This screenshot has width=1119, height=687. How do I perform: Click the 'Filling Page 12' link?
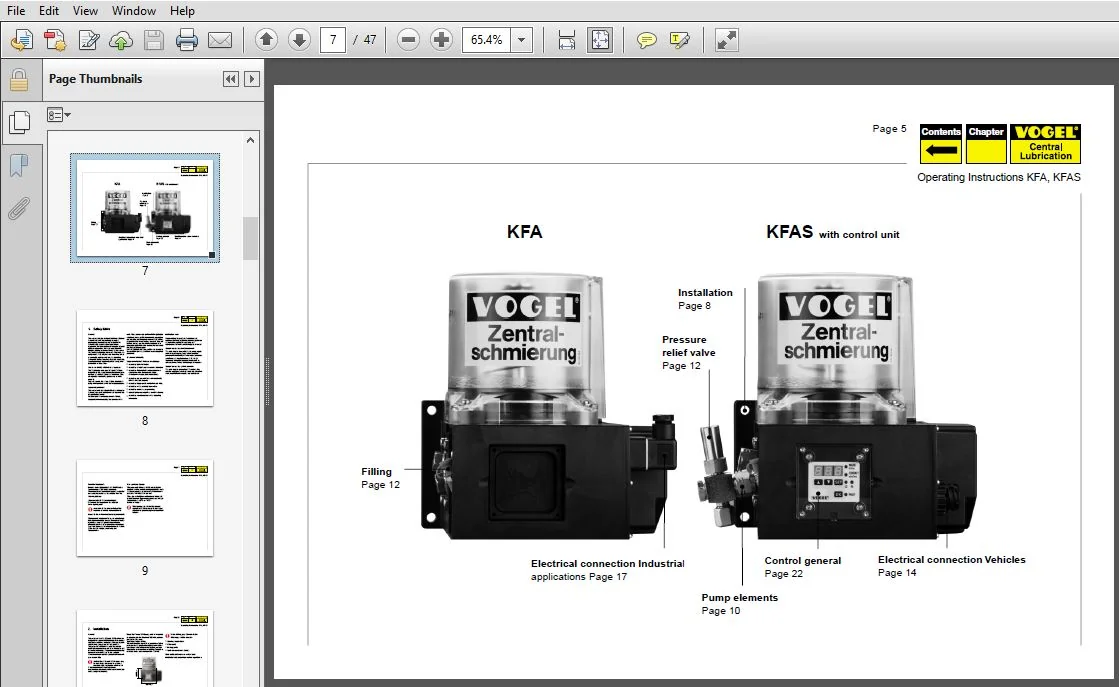click(380, 478)
